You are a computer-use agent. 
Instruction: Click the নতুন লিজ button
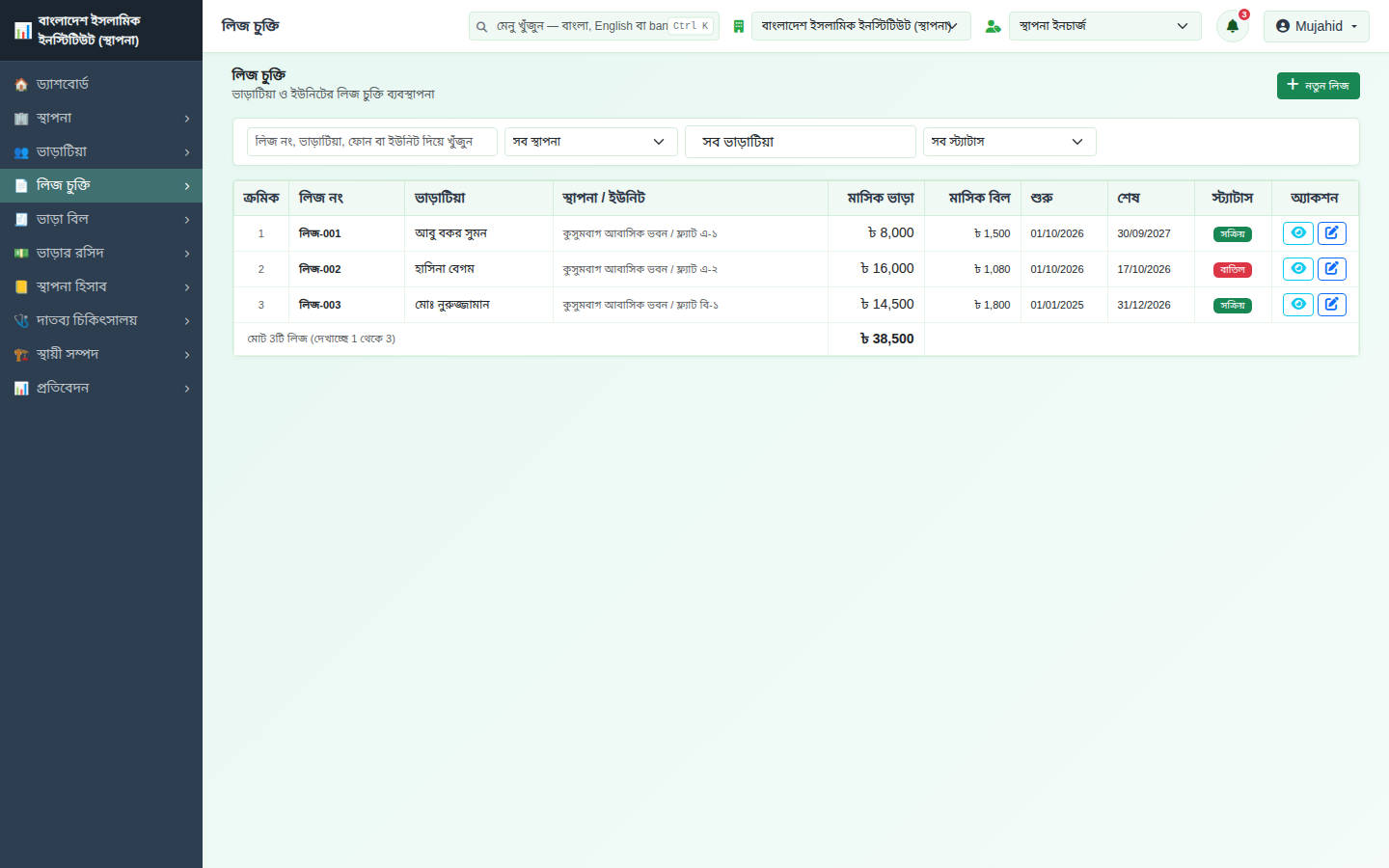click(x=1318, y=86)
